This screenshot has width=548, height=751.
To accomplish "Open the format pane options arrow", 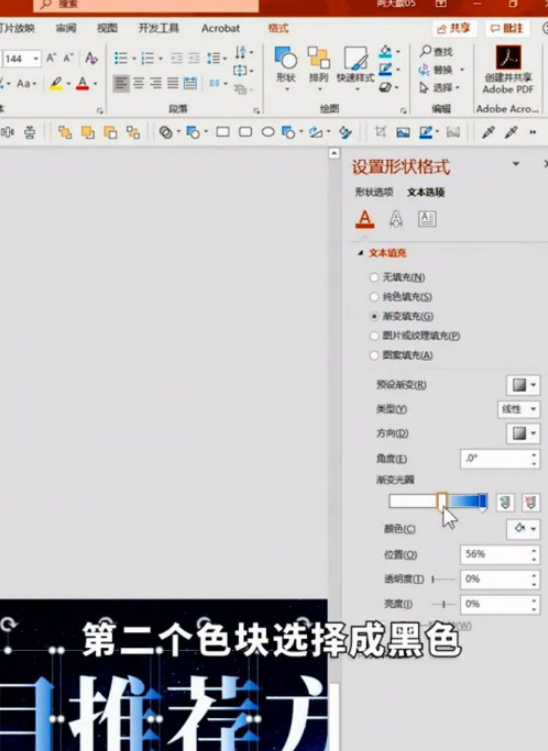I will [x=516, y=164].
